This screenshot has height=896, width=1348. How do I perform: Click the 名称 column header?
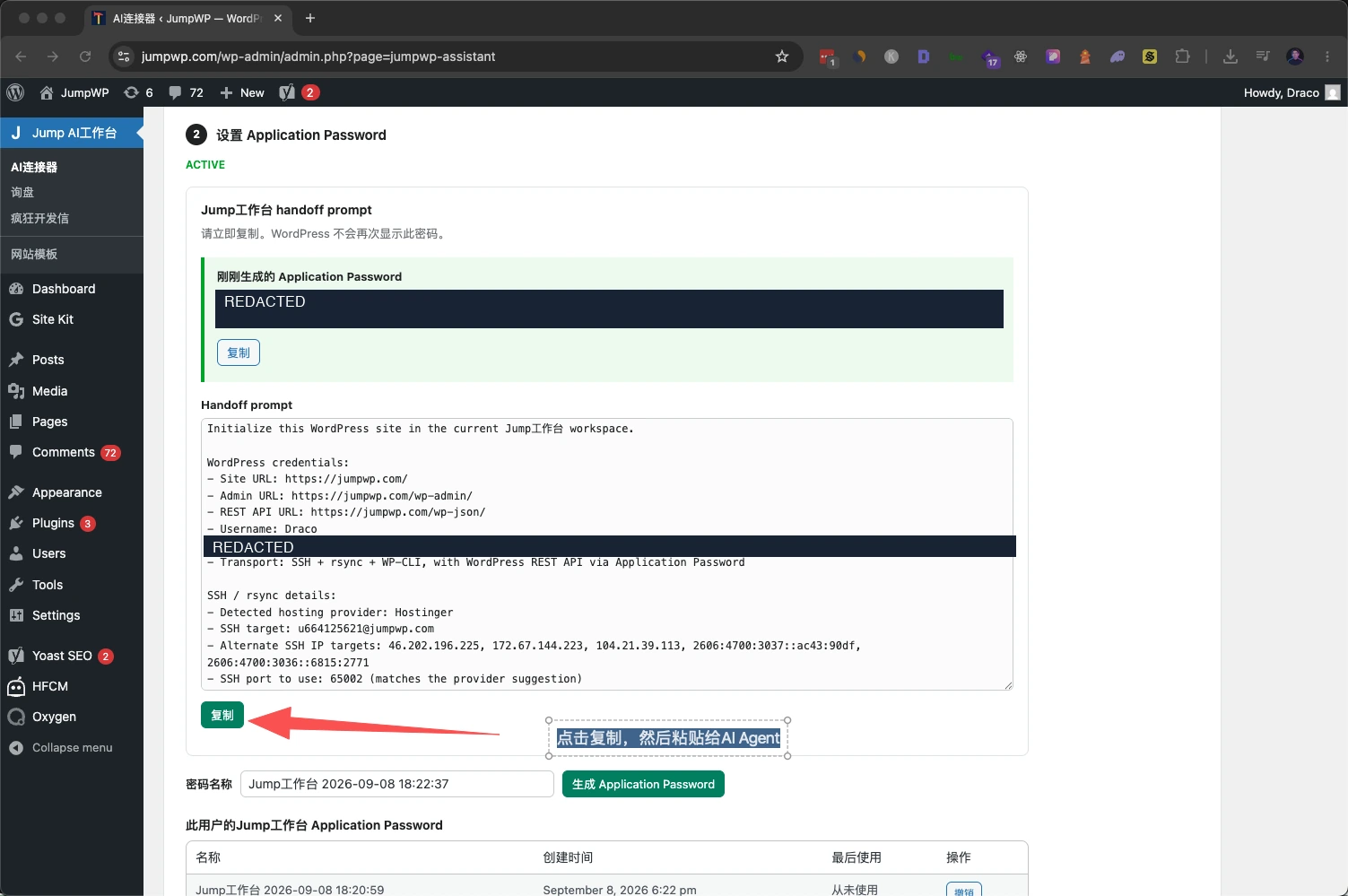(208, 857)
